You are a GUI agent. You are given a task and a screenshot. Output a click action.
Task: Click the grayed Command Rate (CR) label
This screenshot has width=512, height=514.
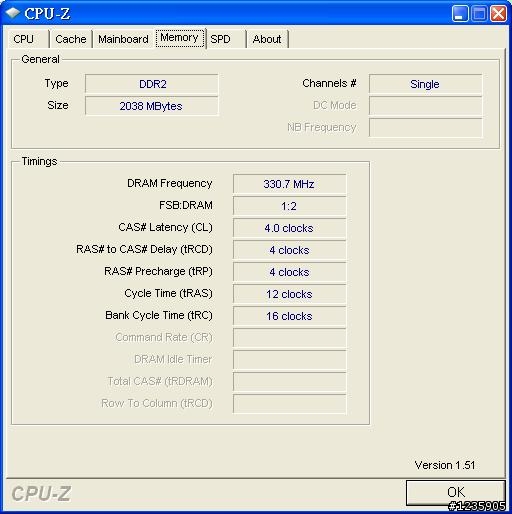click(x=164, y=337)
